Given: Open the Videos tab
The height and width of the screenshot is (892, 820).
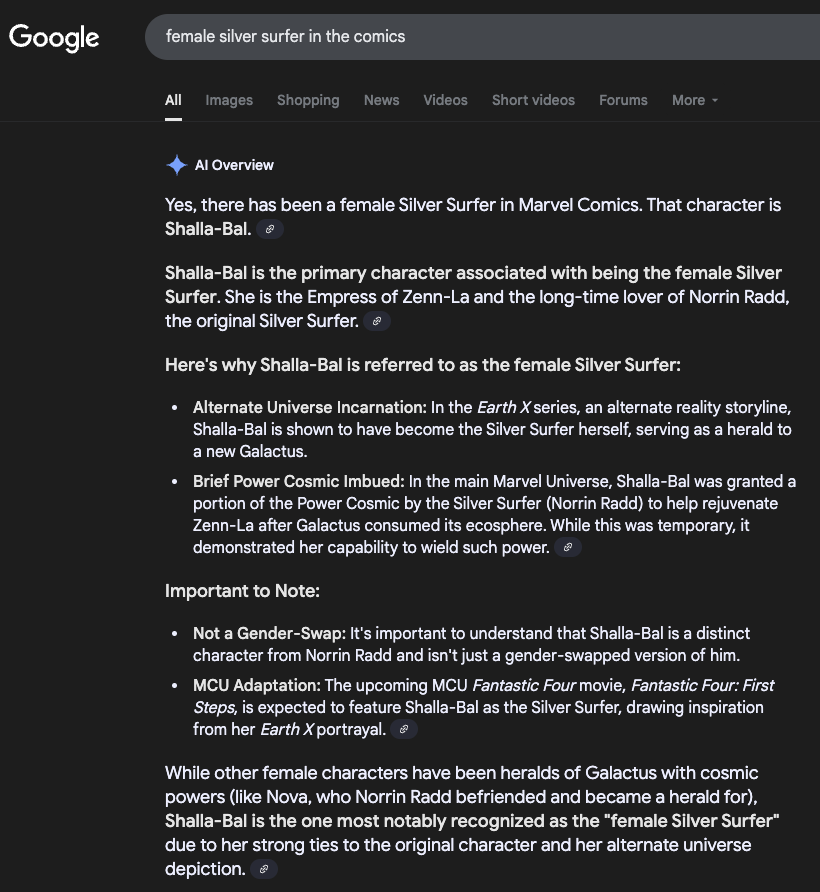Looking at the screenshot, I should [x=445, y=100].
